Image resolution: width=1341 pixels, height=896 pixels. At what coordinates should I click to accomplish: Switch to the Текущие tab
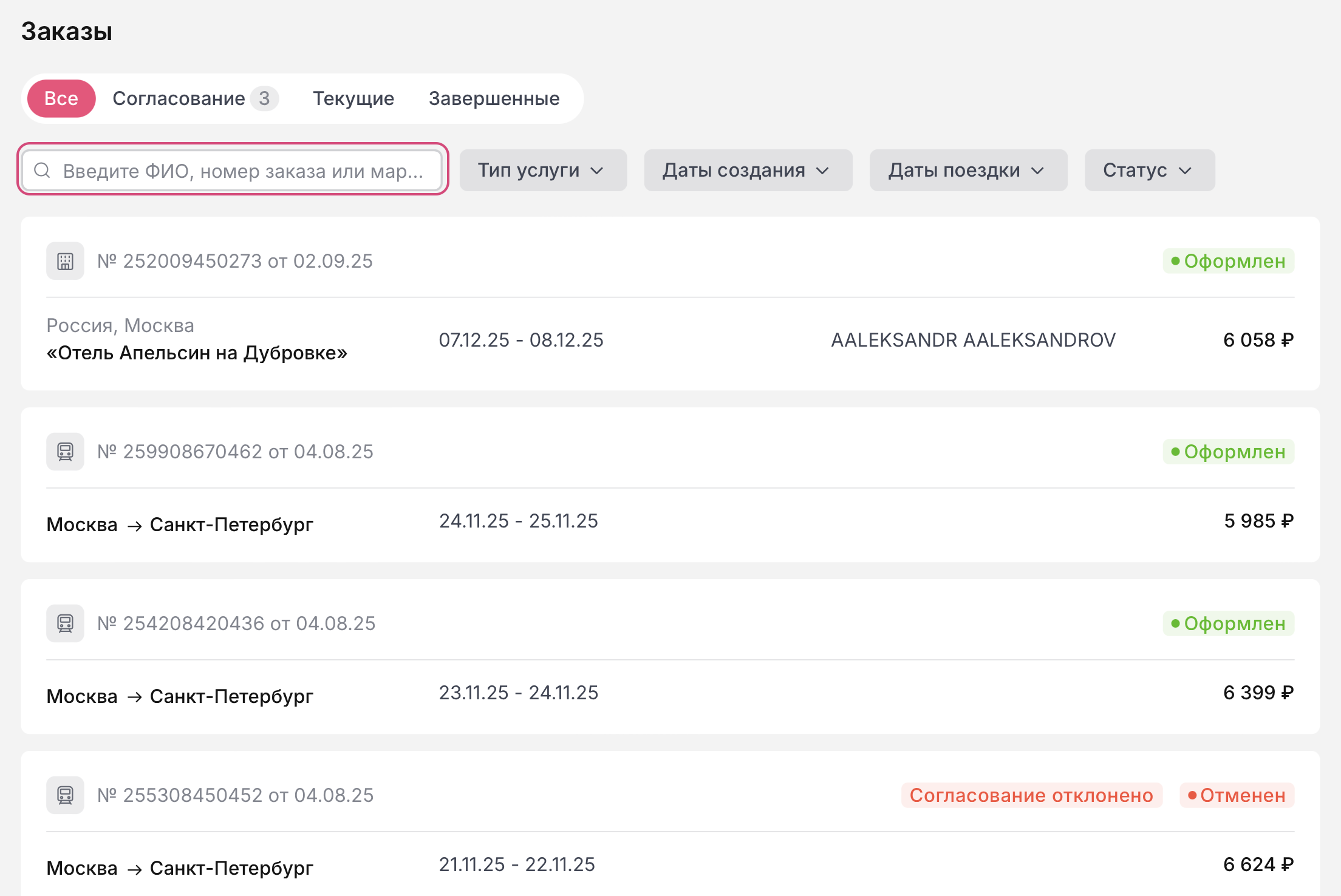(x=353, y=98)
